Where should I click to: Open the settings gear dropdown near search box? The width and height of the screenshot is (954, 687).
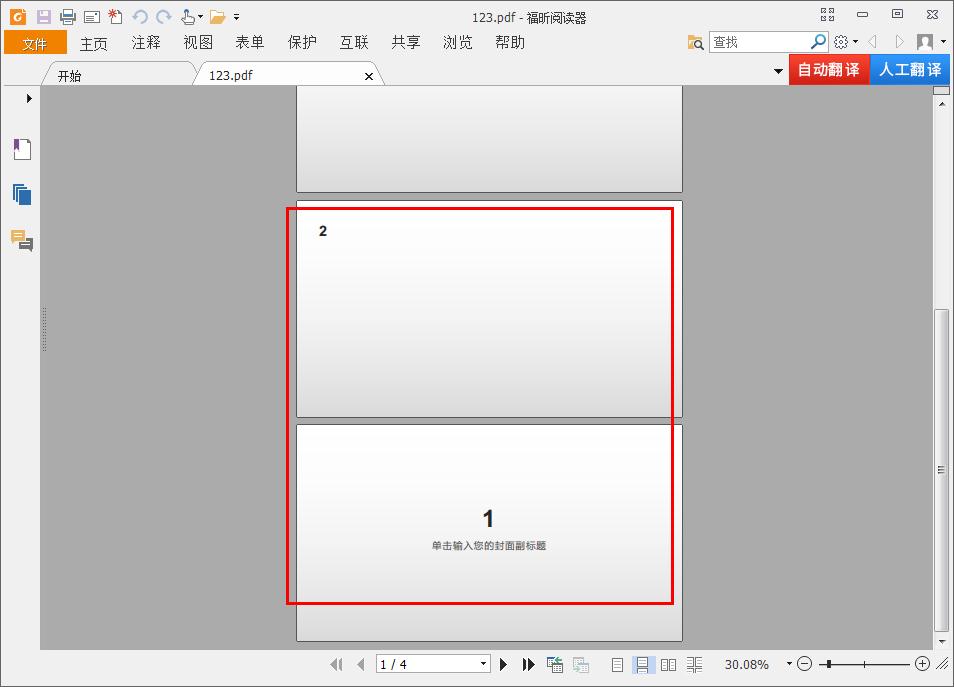843,41
